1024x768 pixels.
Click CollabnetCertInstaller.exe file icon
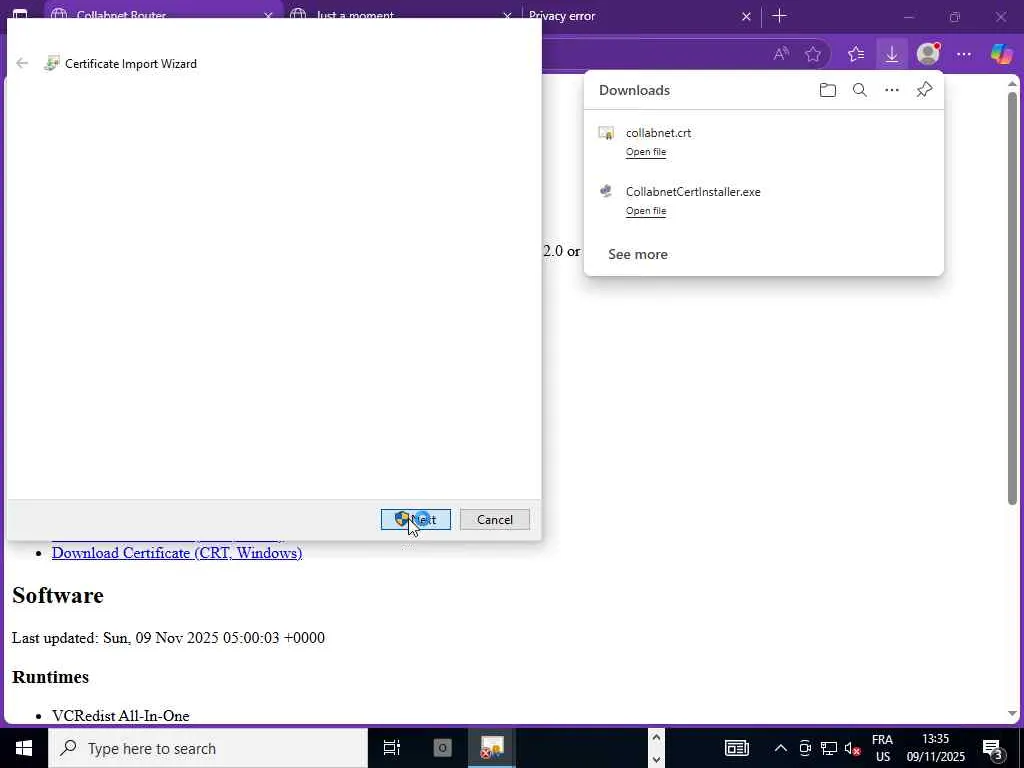(x=606, y=191)
